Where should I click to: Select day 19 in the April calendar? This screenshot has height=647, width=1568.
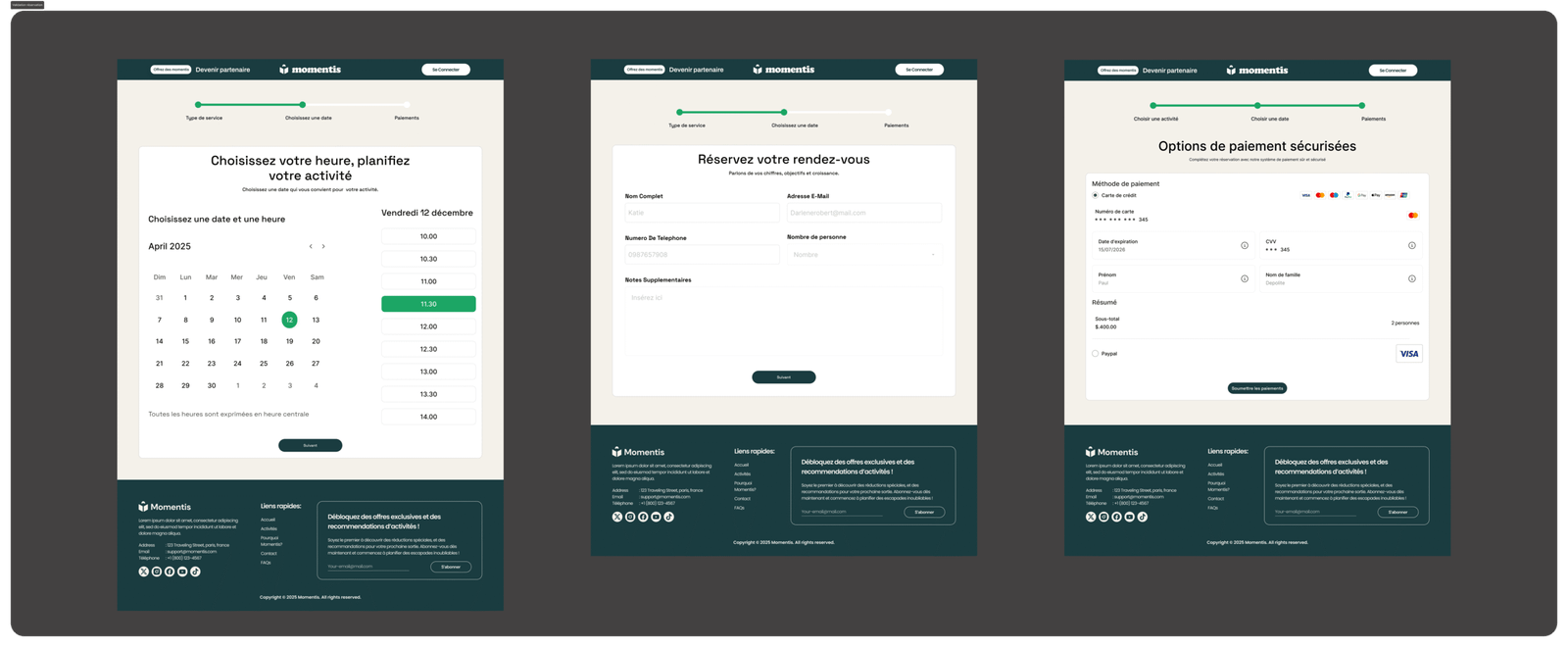[289, 342]
